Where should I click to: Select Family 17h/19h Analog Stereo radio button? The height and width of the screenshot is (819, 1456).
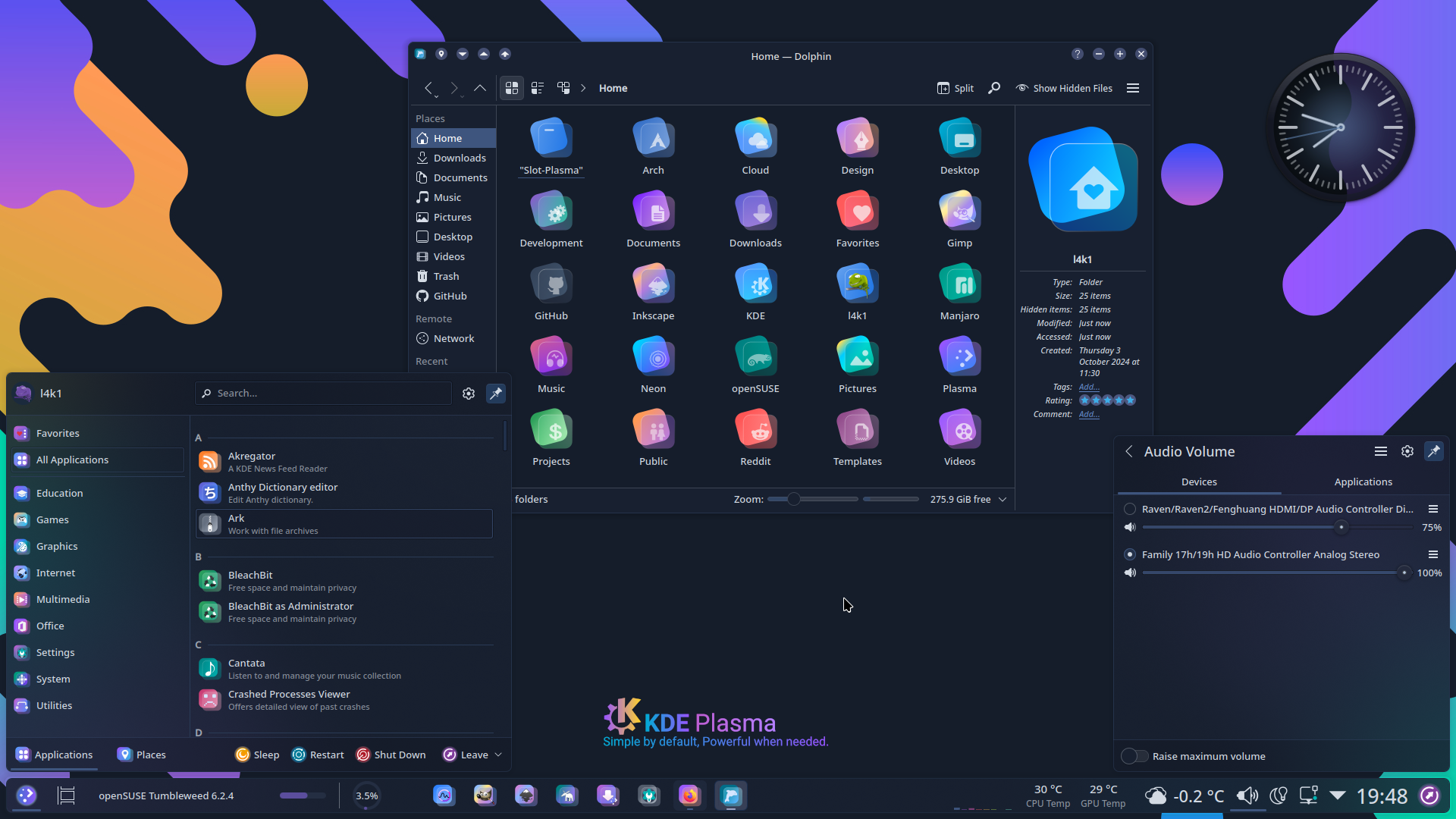(x=1130, y=554)
